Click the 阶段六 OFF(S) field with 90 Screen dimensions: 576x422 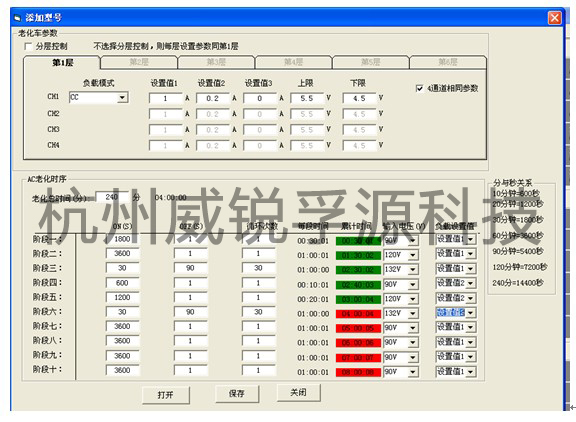coord(190,312)
